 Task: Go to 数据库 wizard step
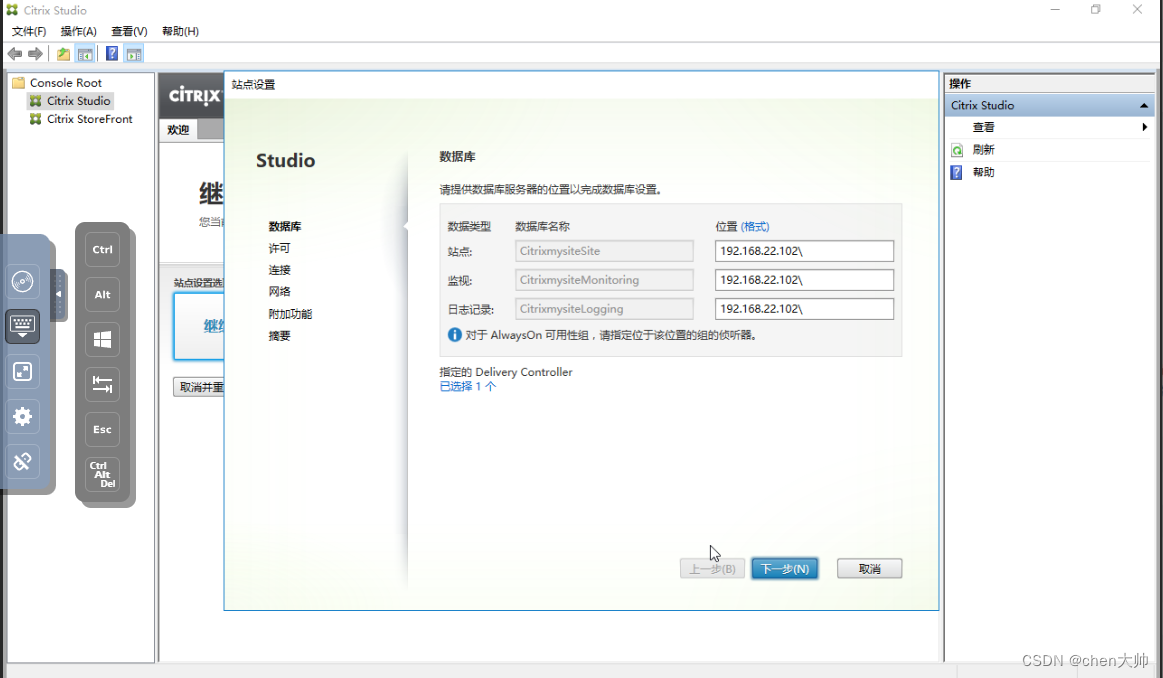point(285,226)
